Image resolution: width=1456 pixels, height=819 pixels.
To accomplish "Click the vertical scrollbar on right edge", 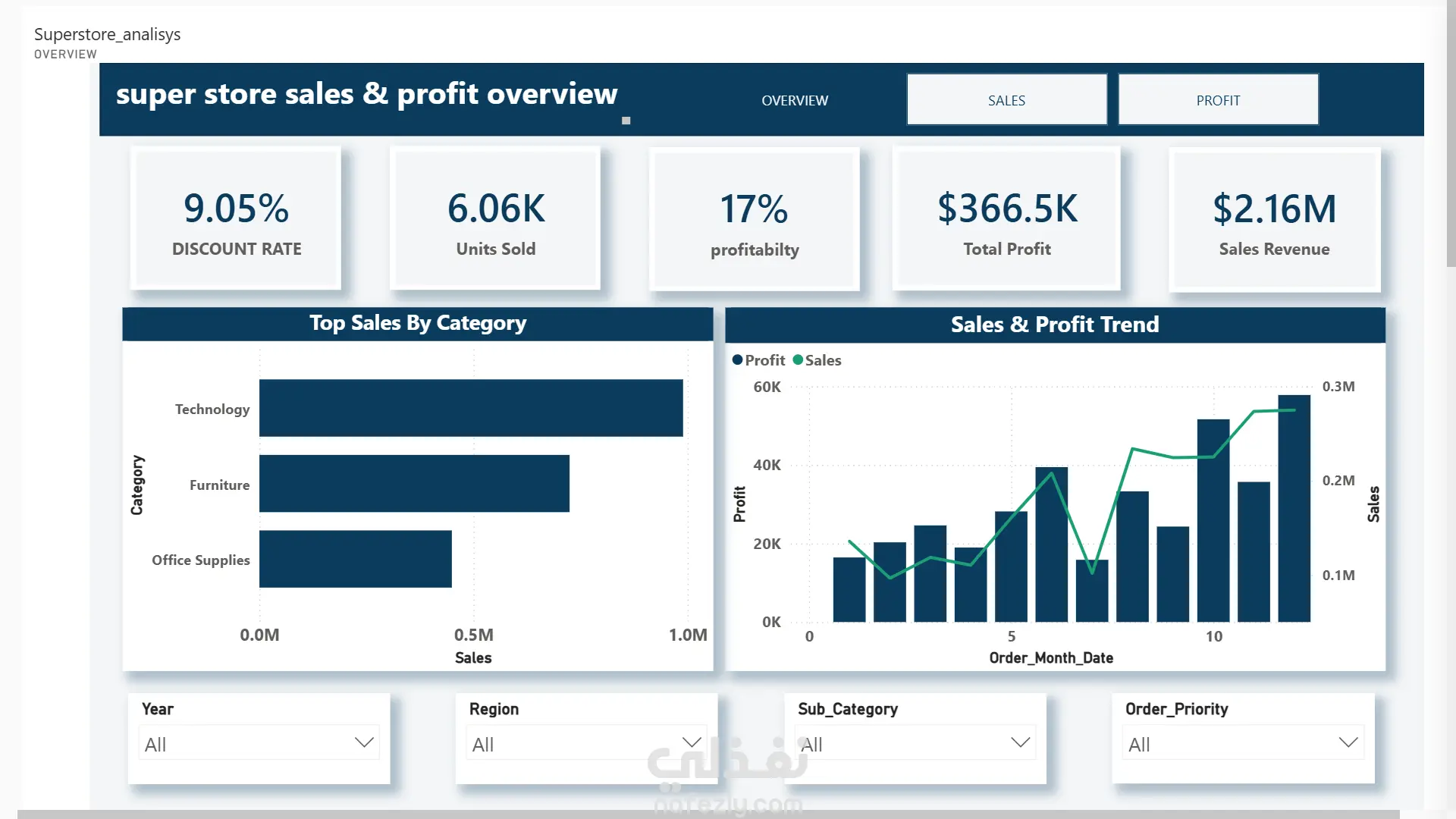I will click(x=1451, y=133).
